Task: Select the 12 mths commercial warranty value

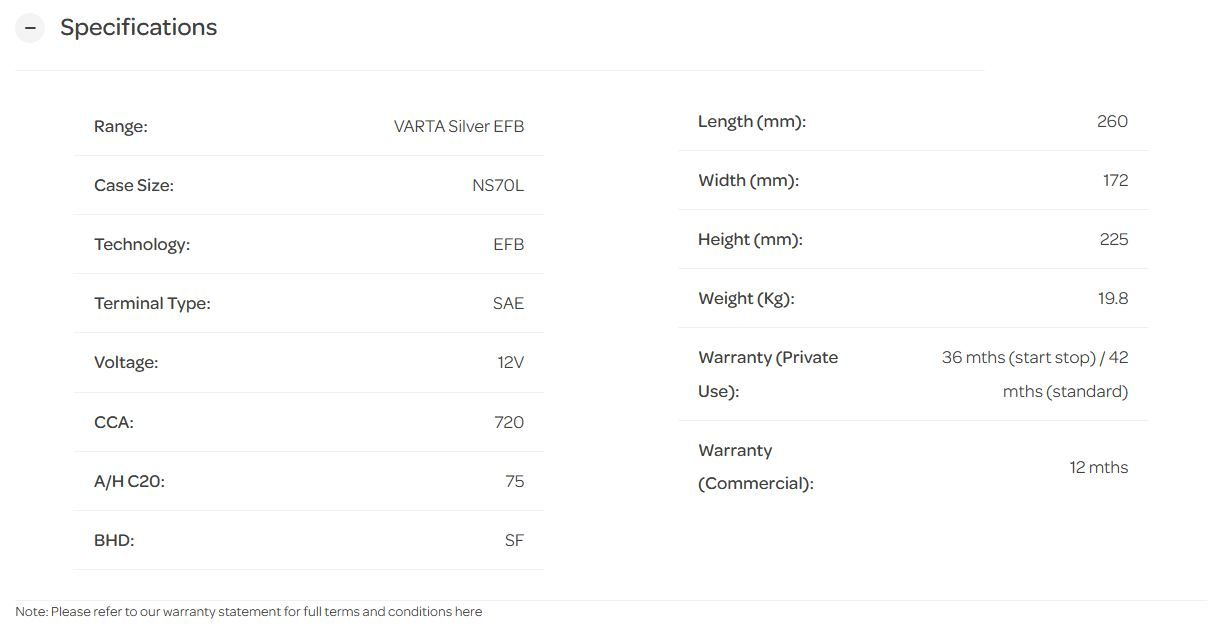Action: click(x=1098, y=467)
